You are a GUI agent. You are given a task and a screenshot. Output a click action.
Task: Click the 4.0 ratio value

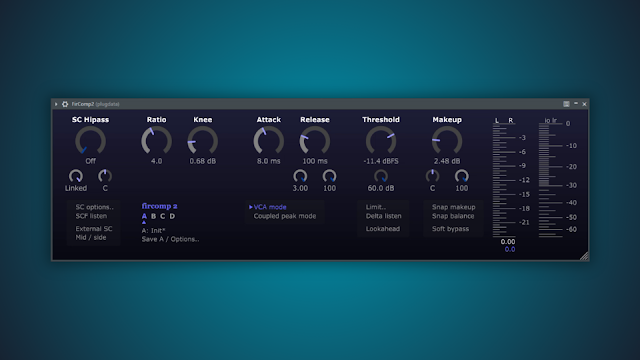point(156,161)
